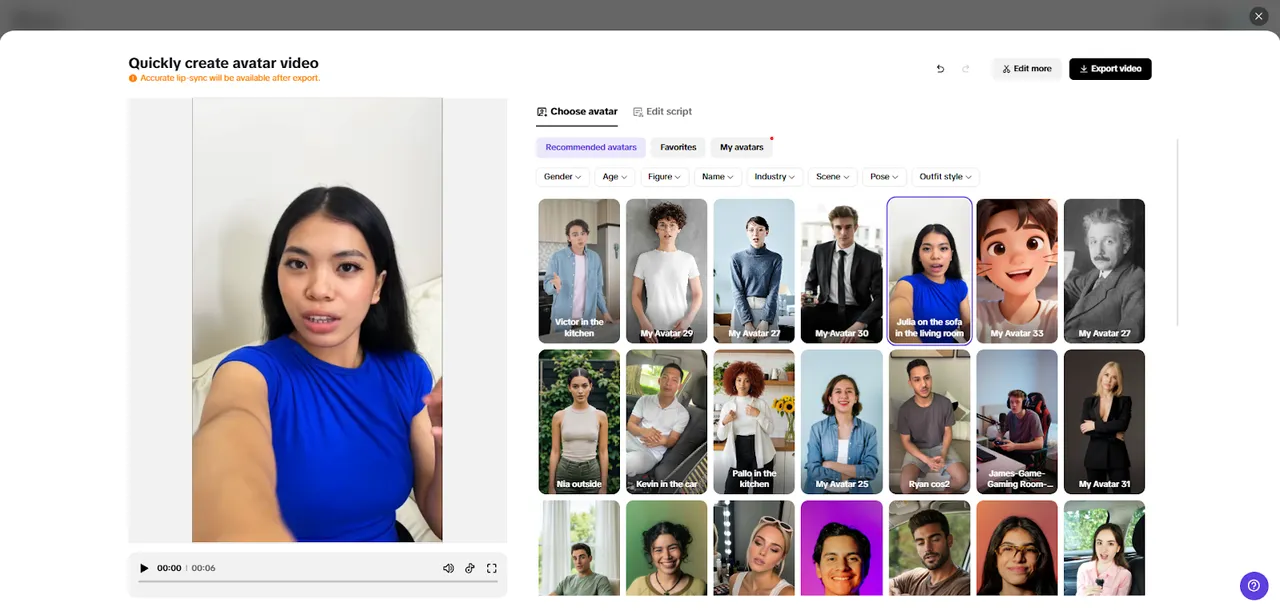Click the loop playback icon below the preview
The width and height of the screenshot is (1280, 611).
click(470, 567)
